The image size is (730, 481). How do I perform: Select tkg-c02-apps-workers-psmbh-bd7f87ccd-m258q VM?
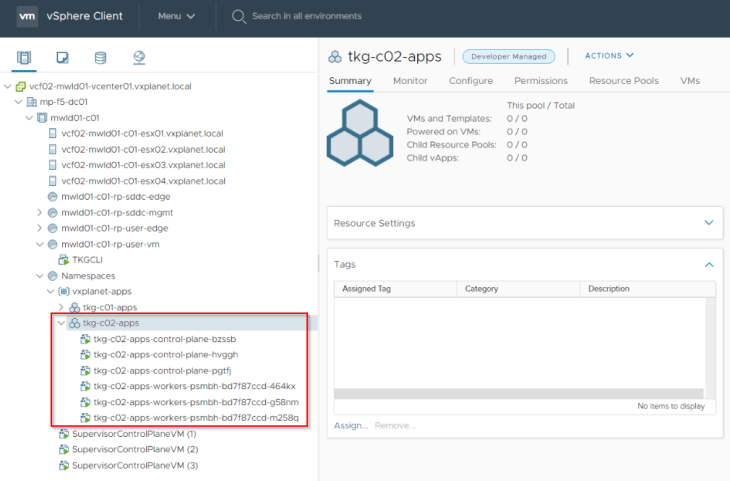[196, 418]
